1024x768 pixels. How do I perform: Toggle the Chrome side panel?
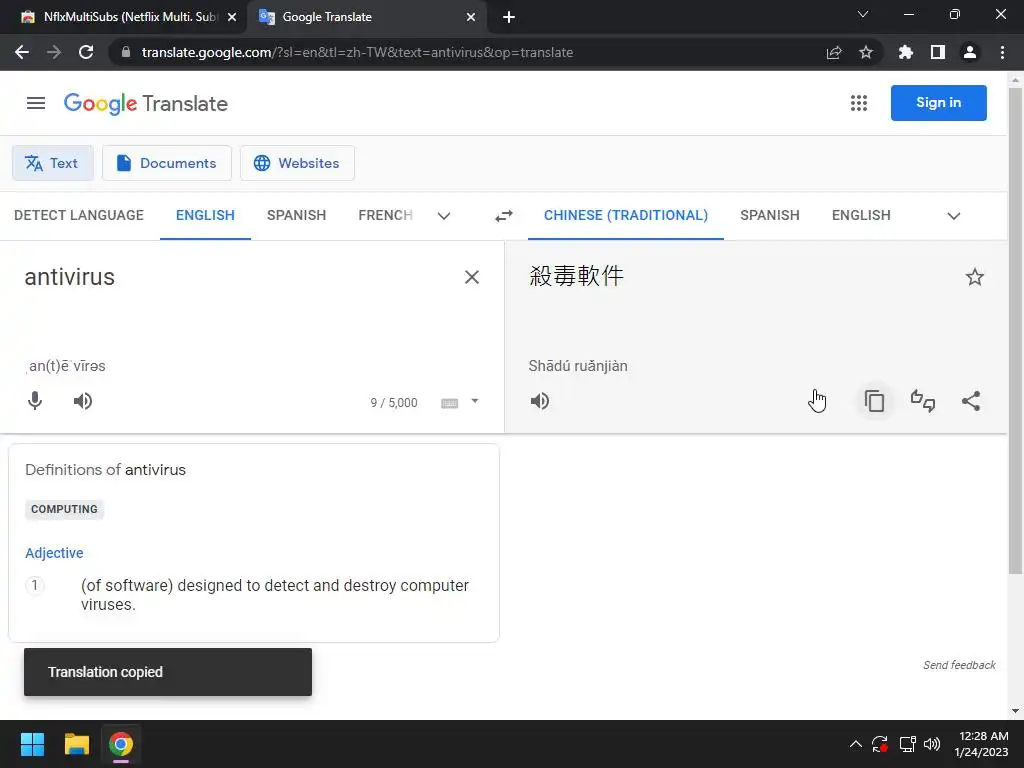[938, 52]
